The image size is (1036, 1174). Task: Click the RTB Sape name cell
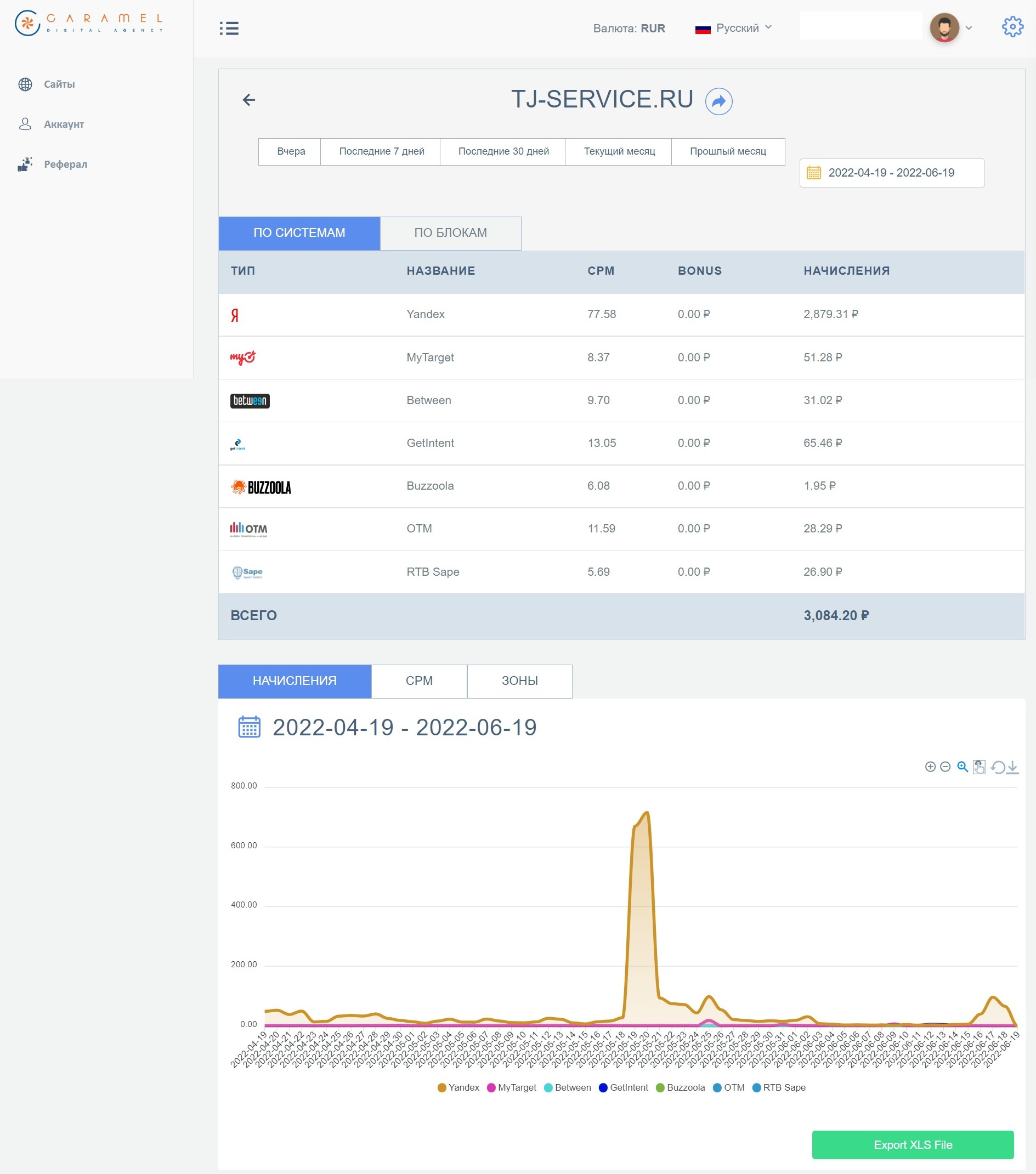[433, 572]
